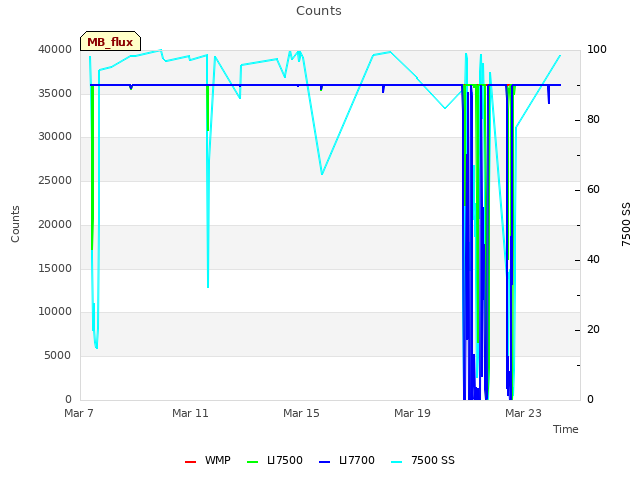The width and height of the screenshot is (640, 480).
Task: Click the 80 right axis value
Action: (593, 119)
